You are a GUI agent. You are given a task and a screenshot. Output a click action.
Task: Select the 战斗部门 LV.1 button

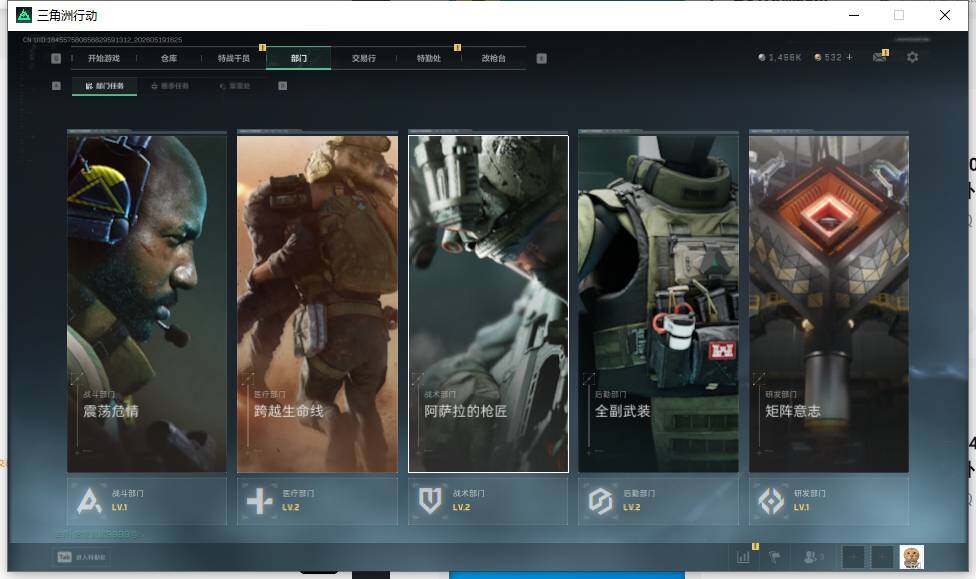click(x=147, y=501)
